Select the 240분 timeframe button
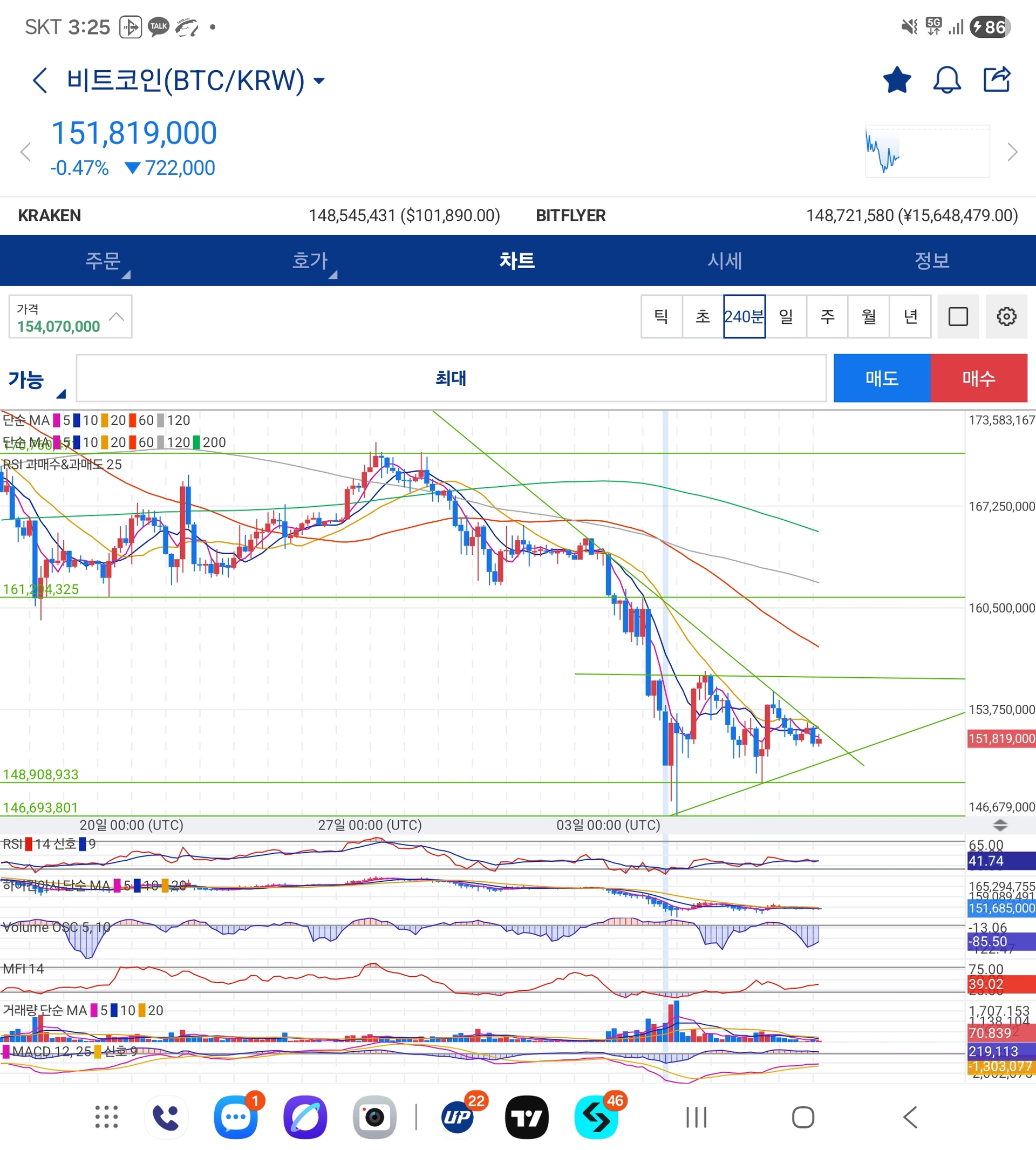This screenshot has width=1036, height=1150. click(x=744, y=317)
